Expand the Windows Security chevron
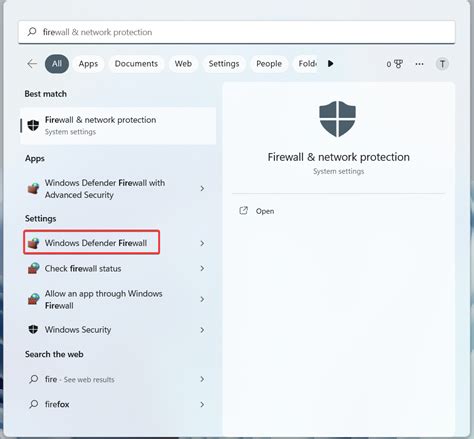The height and width of the screenshot is (439, 474). (x=202, y=330)
